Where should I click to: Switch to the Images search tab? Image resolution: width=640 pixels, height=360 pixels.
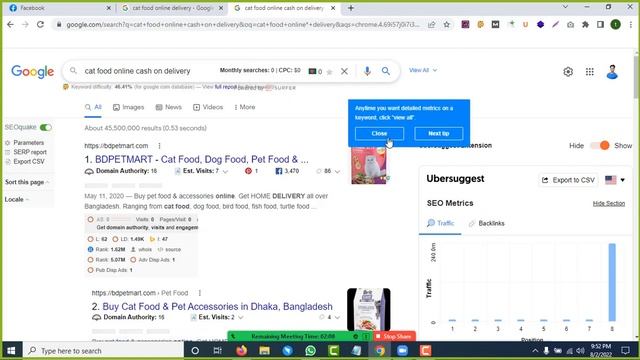(129, 107)
